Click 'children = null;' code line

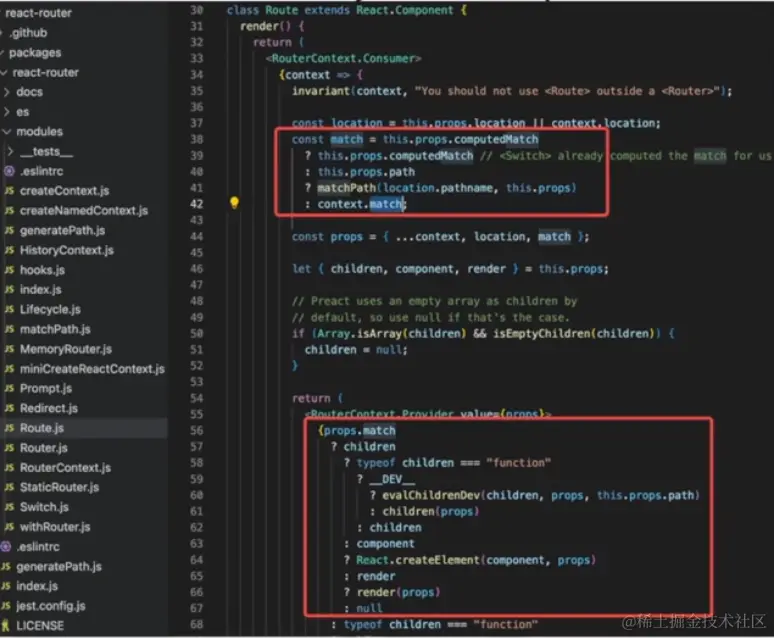356,350
